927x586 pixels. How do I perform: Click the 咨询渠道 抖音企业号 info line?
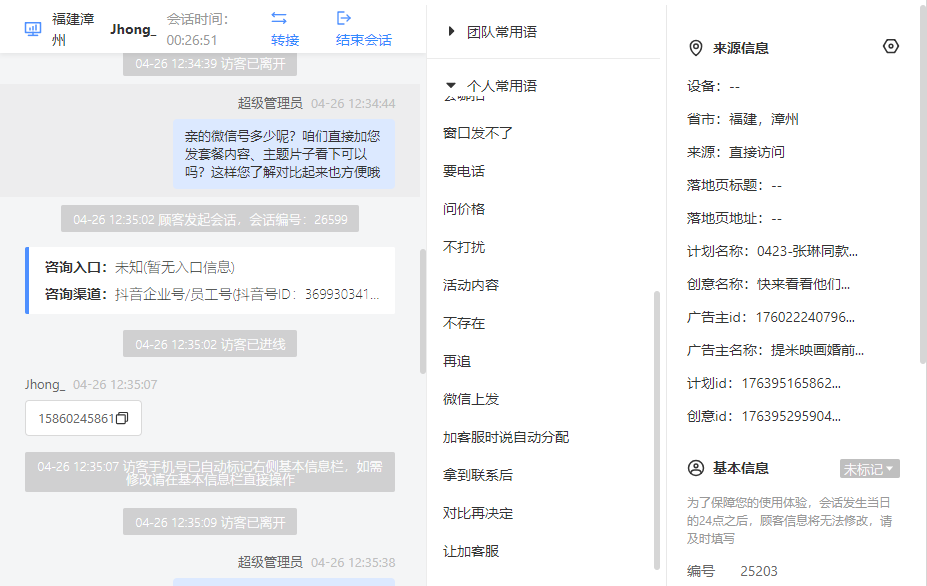[212, 294]
